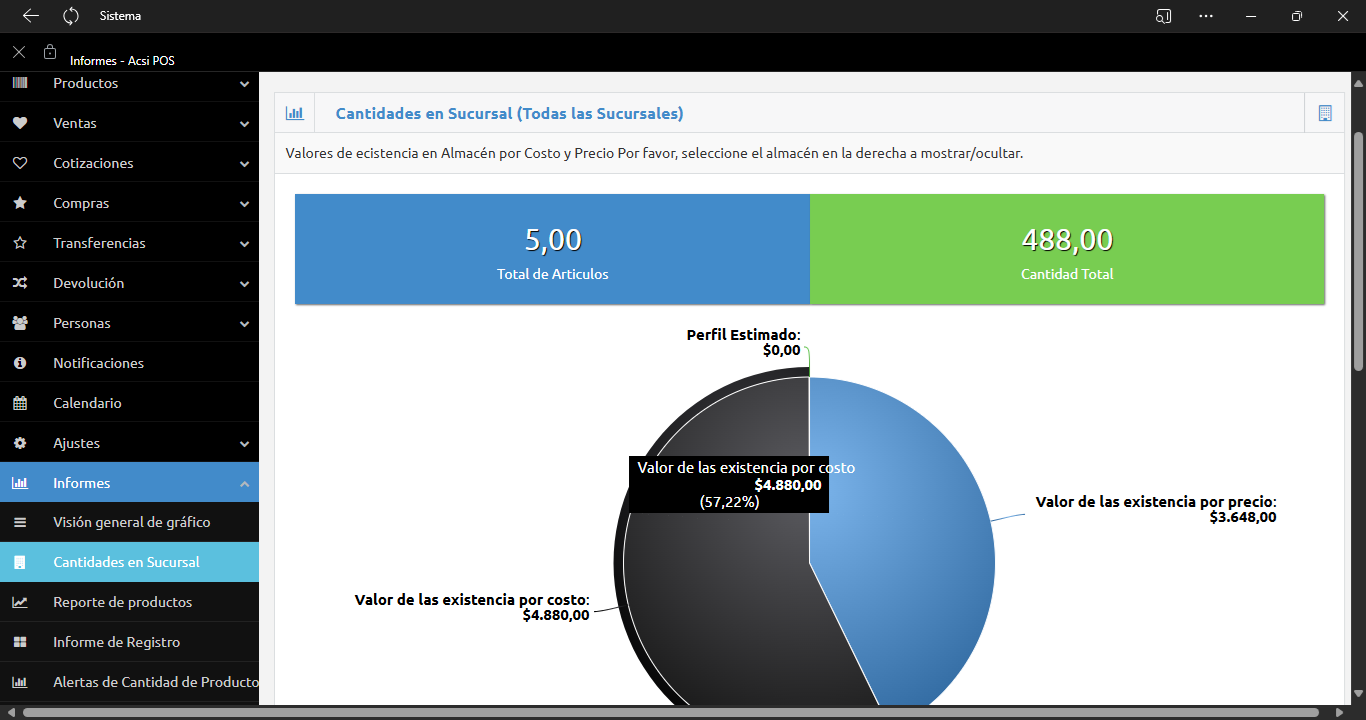This screenshot has width=1366, height=720.
Task: Click the people icon beside Personas
Action: coord(20,323)
